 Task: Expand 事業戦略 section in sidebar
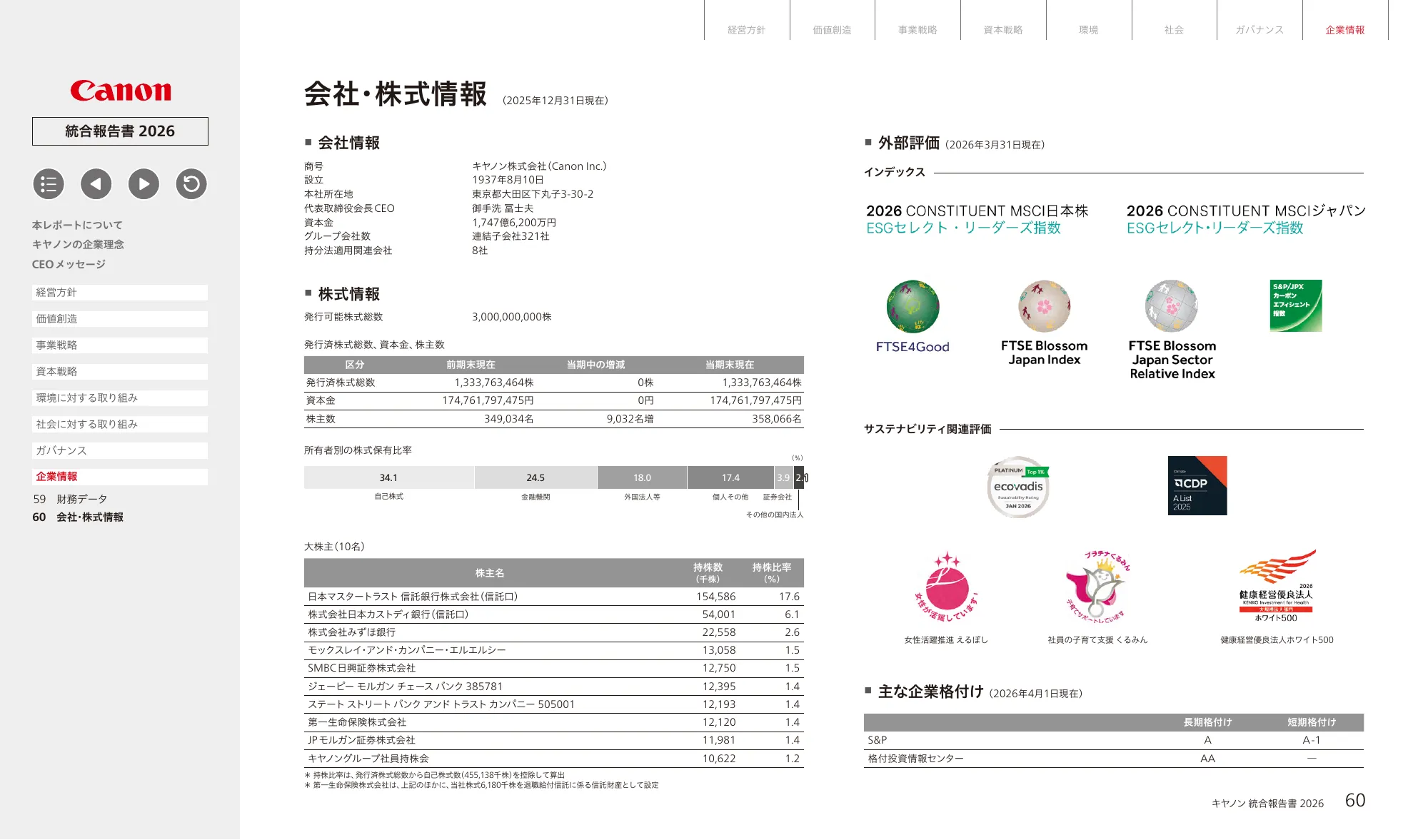[x=120, y=345]
